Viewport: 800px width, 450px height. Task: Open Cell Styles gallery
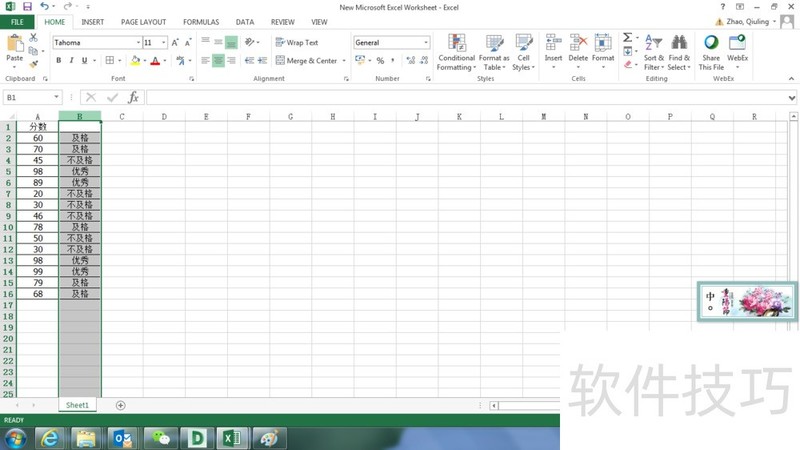pyautogui.click(x=523, y=52)
